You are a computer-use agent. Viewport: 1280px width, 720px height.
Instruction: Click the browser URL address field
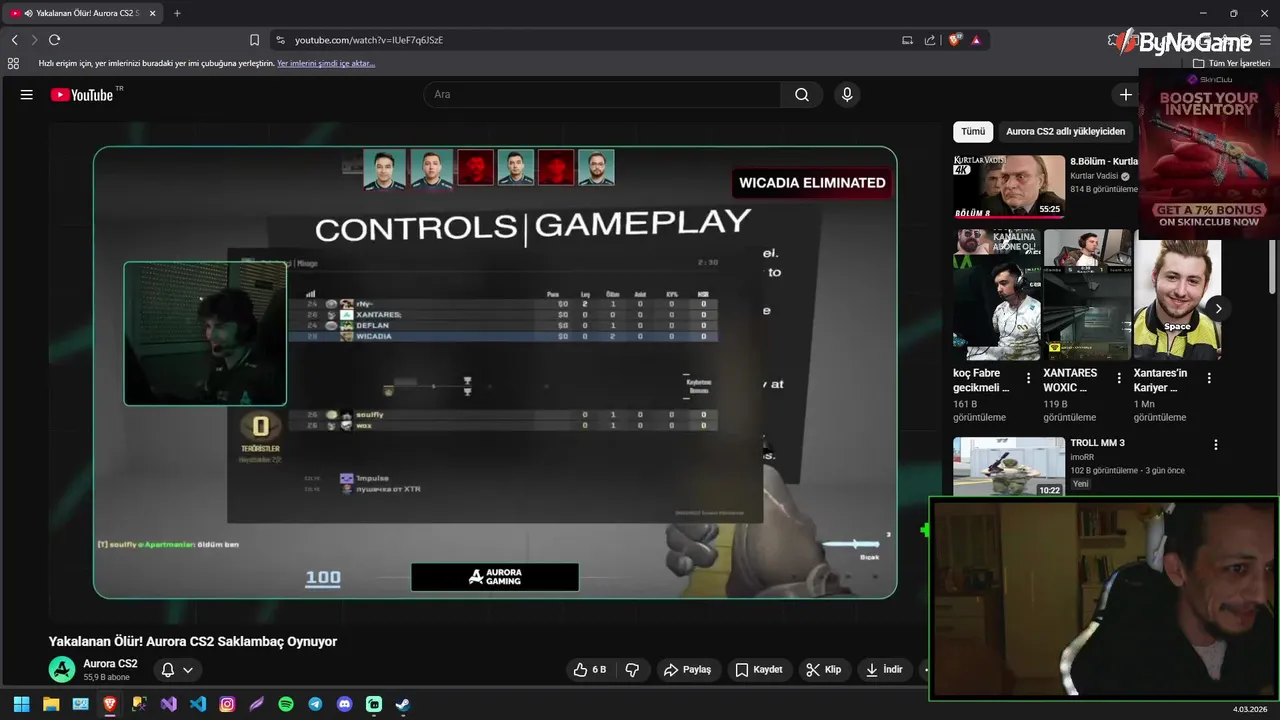coord(590,40)
